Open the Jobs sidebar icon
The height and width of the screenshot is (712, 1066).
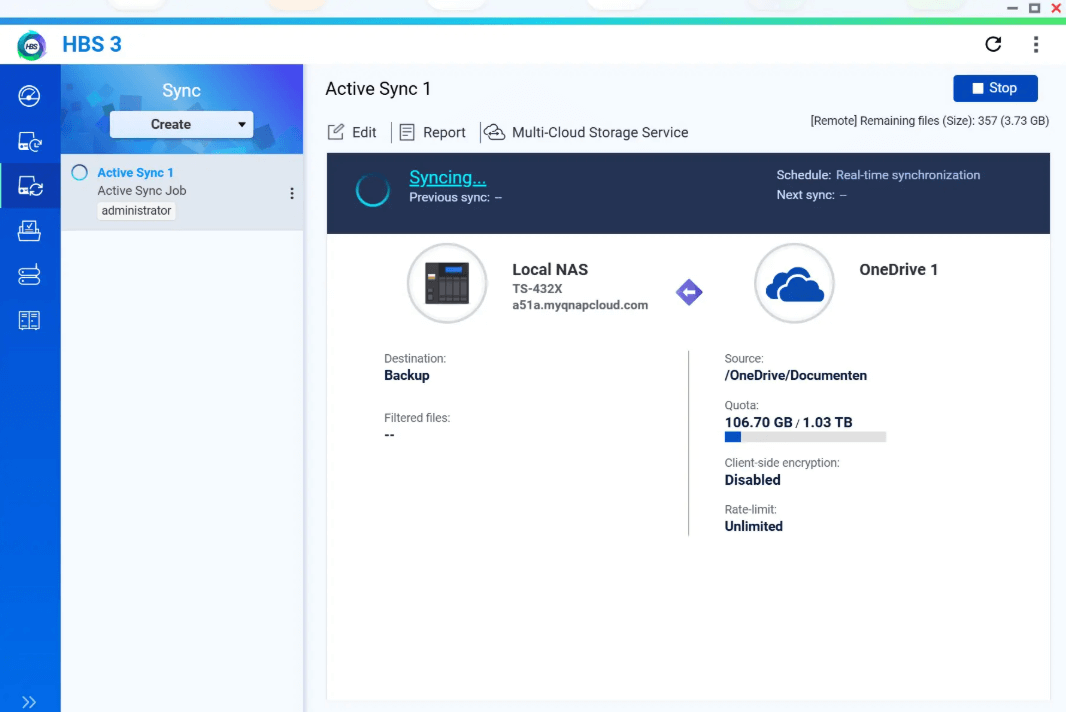pos(30,231)
